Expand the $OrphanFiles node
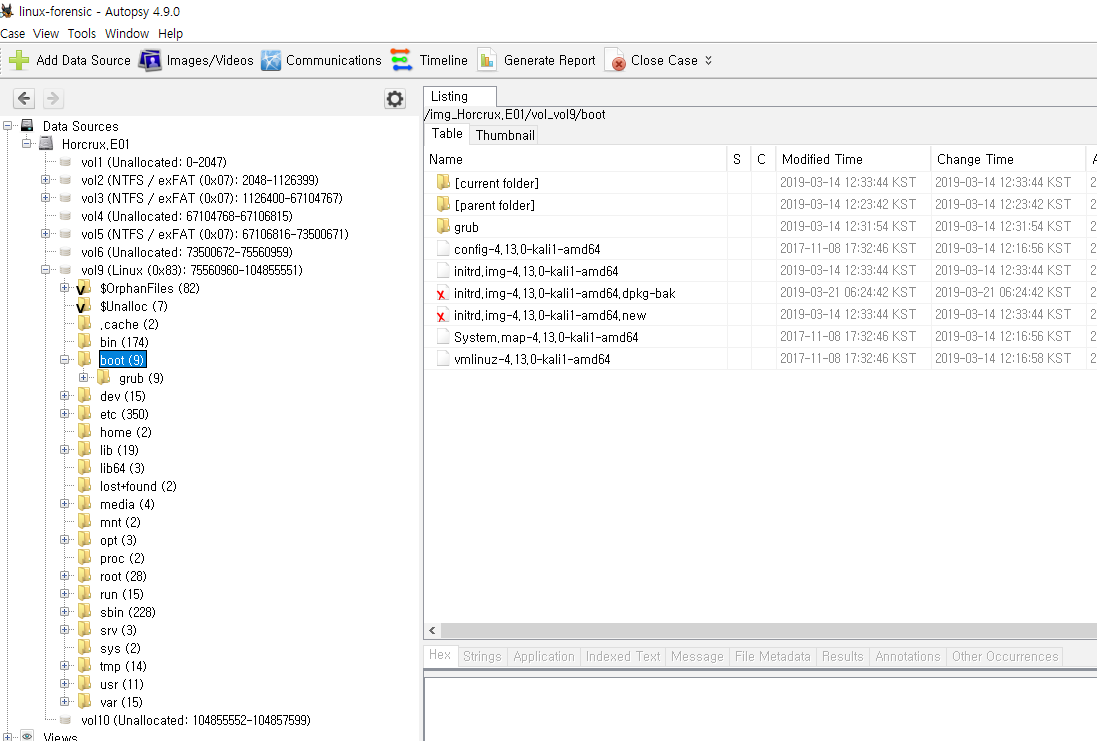The height and width of the screenshot is (741, 1097). pyautogui.click(x=64, y=288)
